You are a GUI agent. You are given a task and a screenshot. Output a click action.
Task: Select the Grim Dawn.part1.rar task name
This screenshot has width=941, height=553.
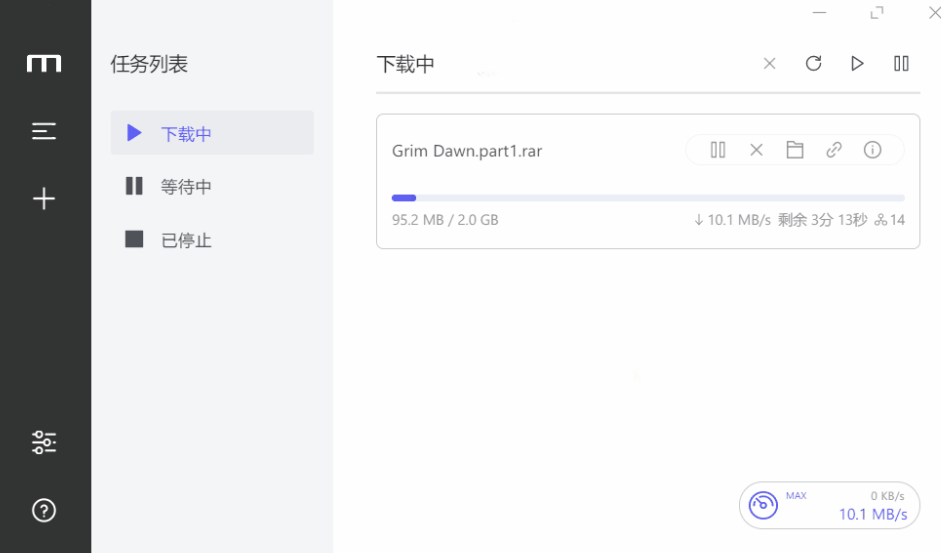(467, 151)
